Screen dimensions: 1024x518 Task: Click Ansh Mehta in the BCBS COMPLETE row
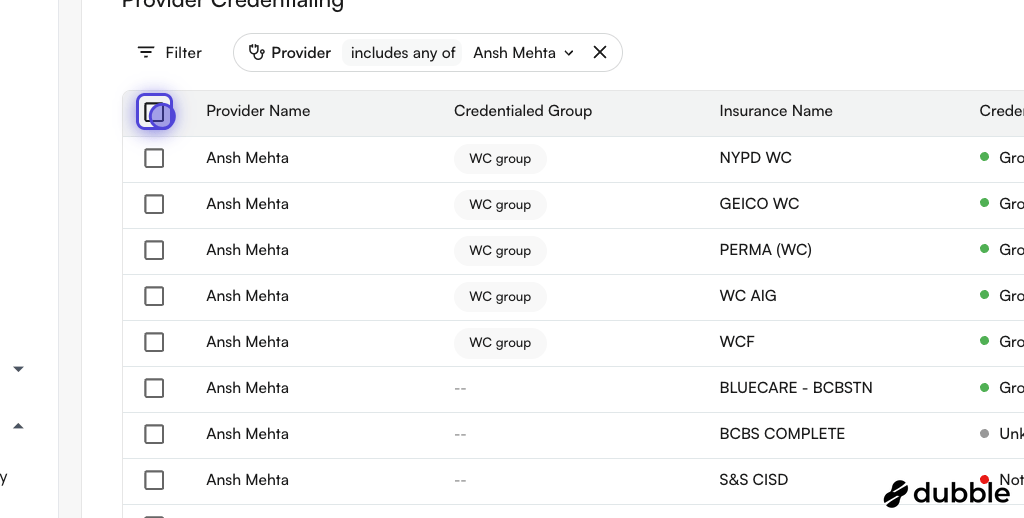pos(248,434)
